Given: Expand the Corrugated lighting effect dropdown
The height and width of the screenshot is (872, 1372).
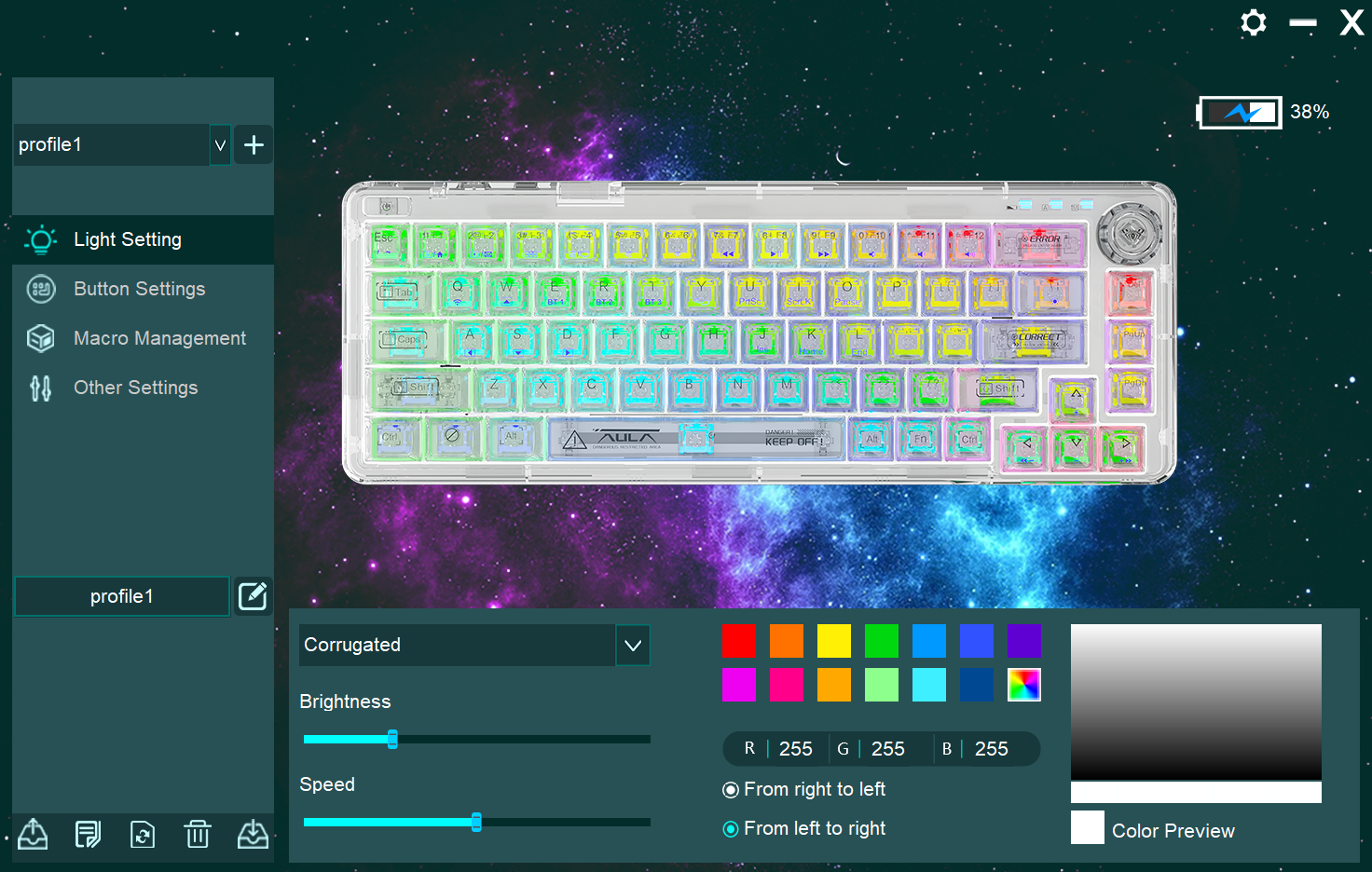Looking at the screenshot, I should (x=633, y=646).
